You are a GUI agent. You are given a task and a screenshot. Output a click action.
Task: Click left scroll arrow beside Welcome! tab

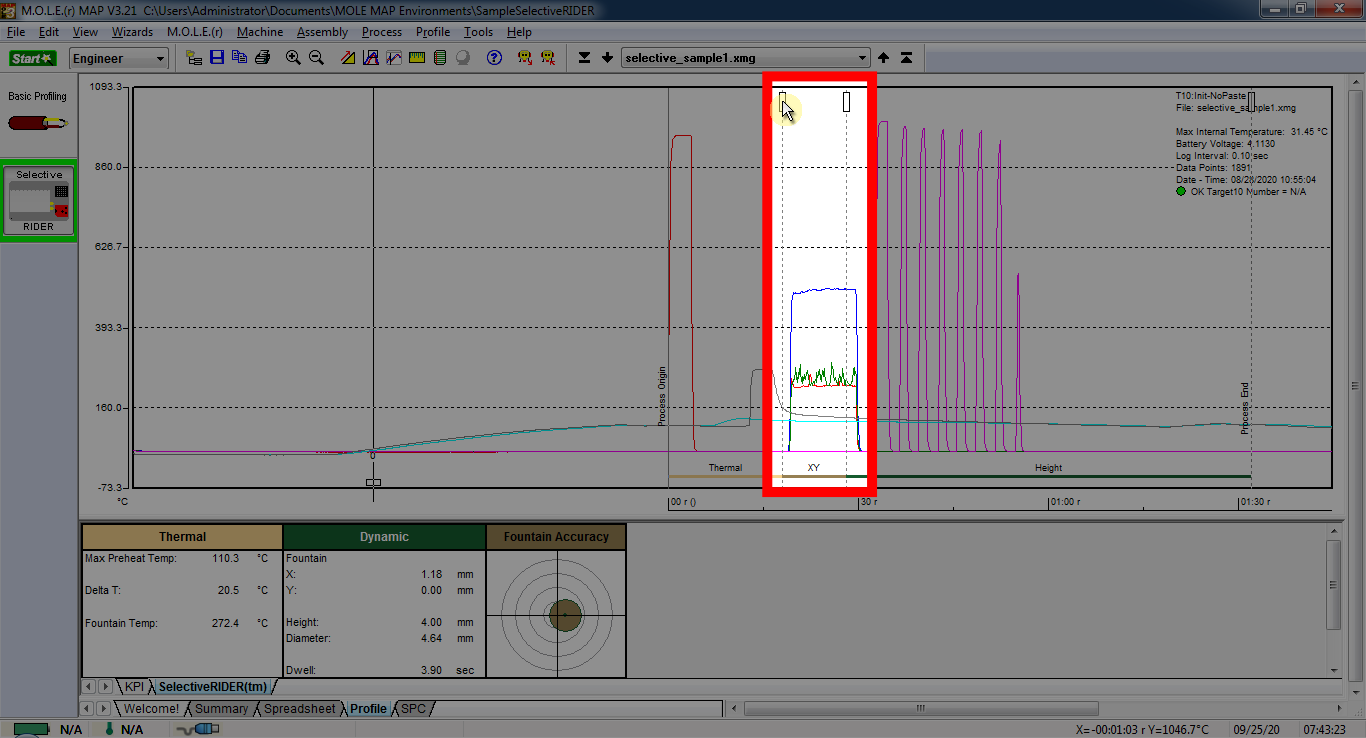pyautogui.click(x=87, y=708)
